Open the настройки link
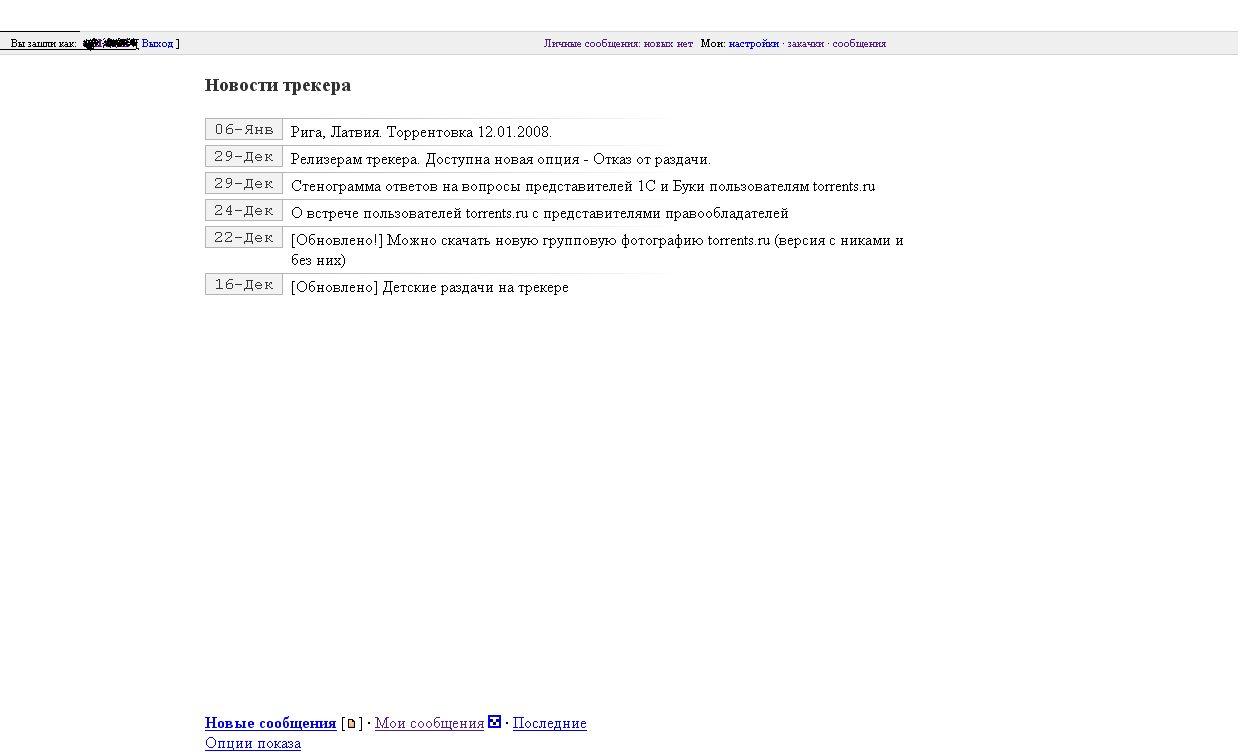 point(753,44)
